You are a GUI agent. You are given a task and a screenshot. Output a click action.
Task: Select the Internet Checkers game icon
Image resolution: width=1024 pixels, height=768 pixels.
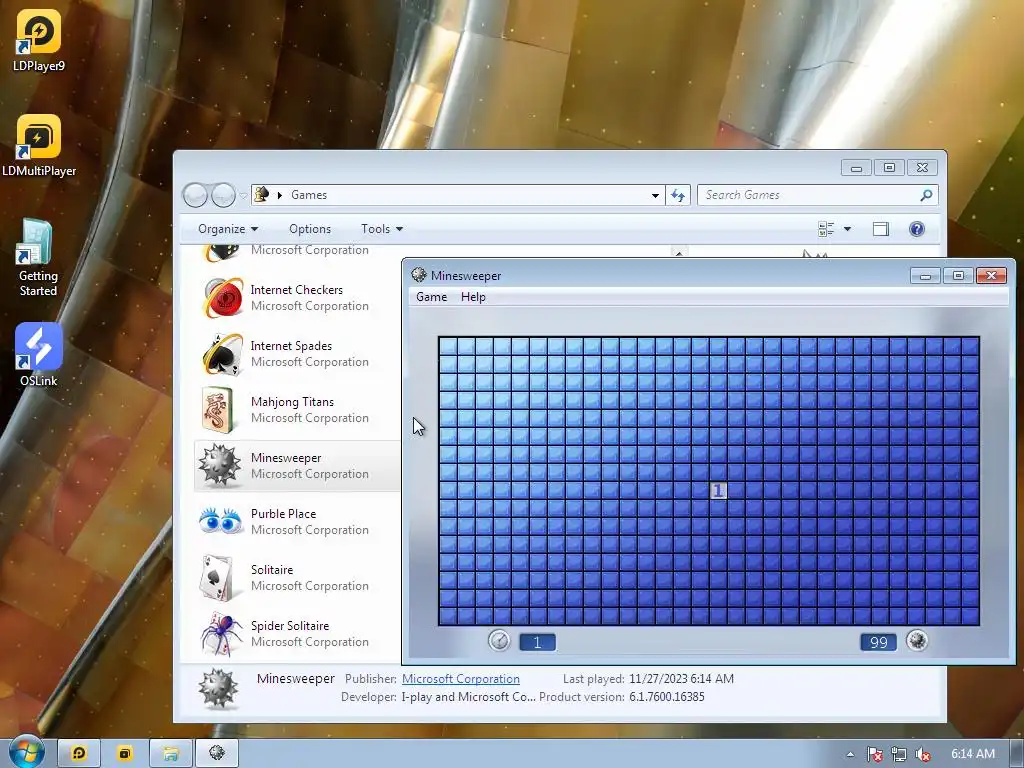click(222, 298)
